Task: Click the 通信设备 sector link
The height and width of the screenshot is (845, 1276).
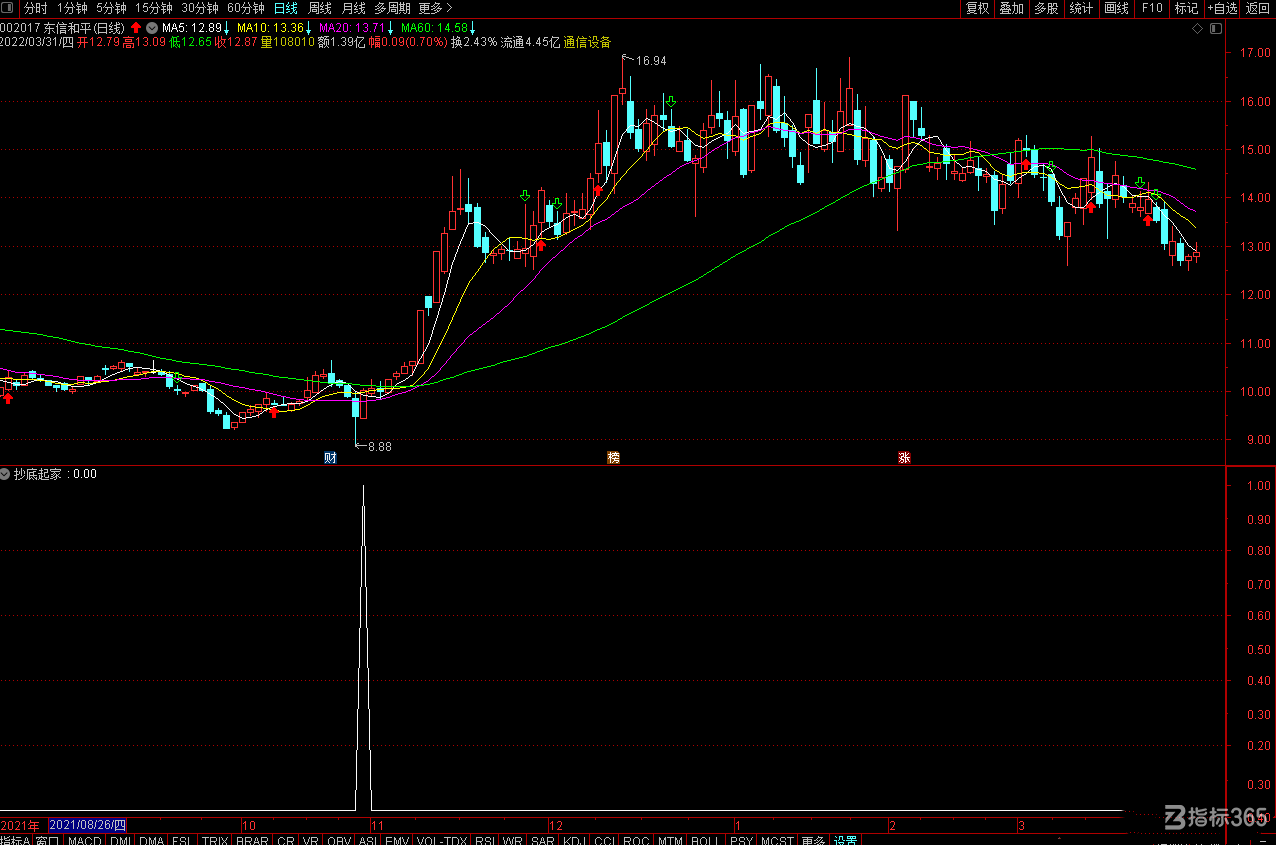Action: click(x=587, y=42)
